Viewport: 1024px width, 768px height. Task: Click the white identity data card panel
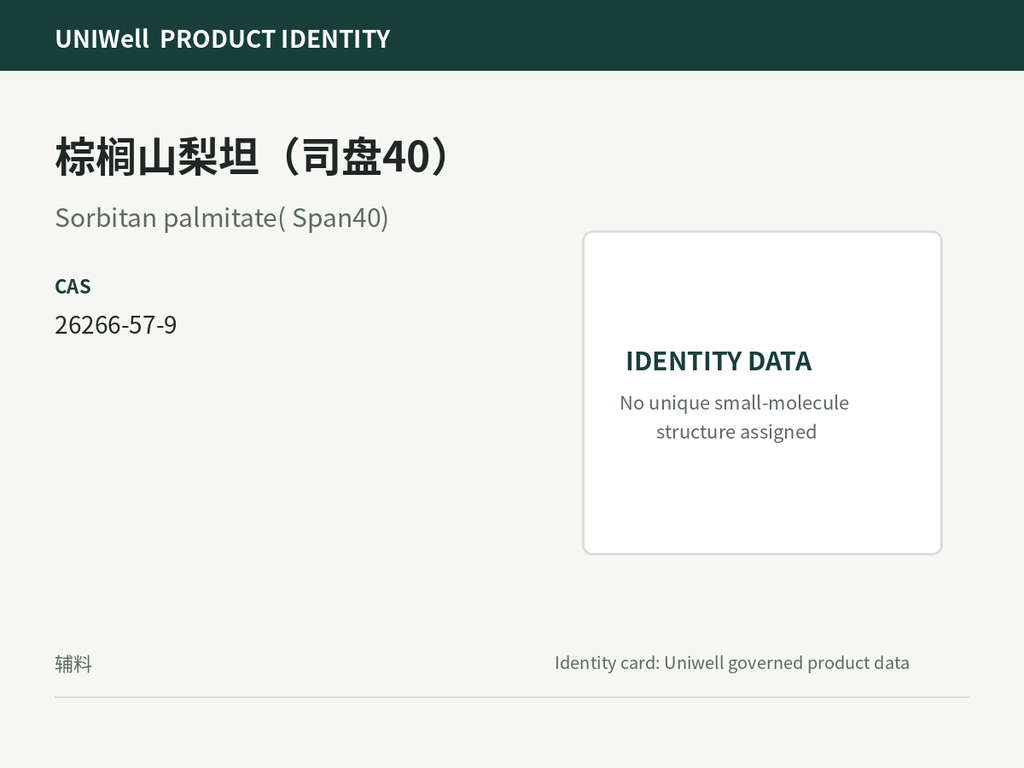tap(762, 392)
